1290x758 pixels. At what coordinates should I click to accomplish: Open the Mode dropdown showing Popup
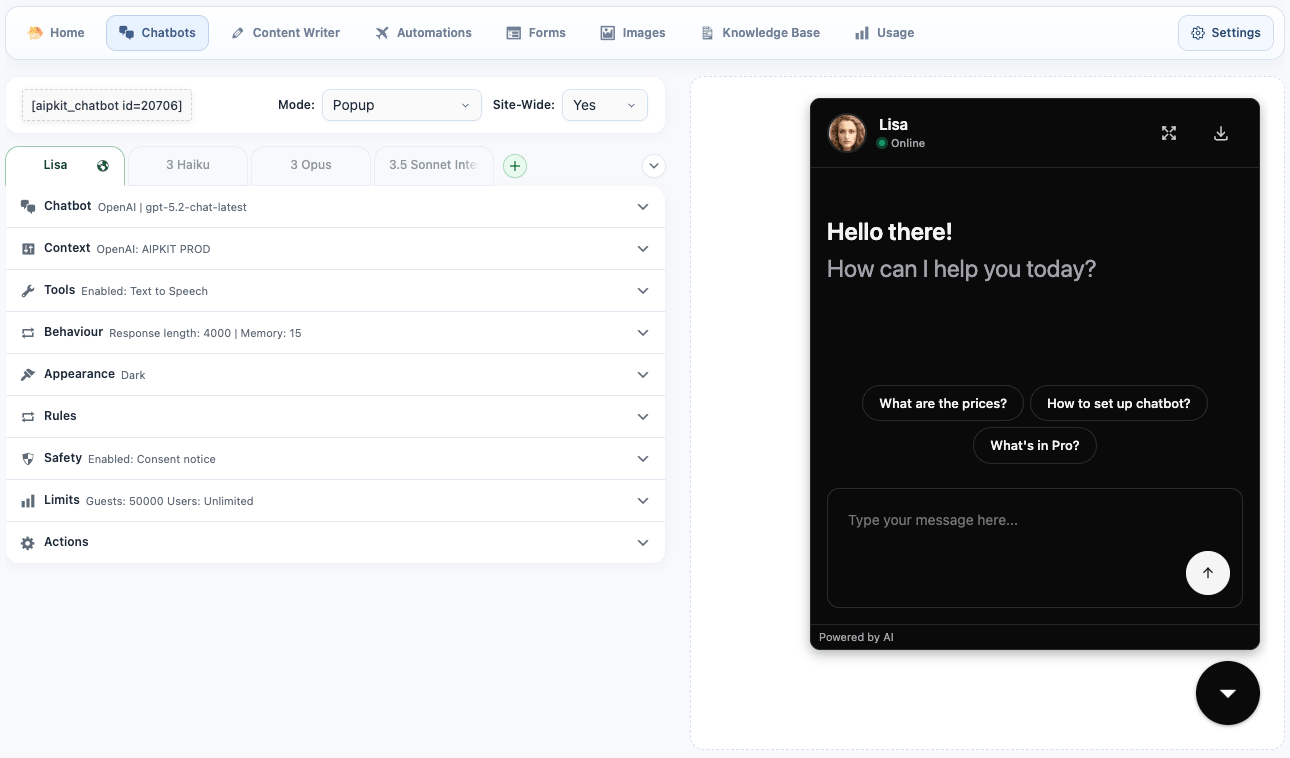pos(401,105)
